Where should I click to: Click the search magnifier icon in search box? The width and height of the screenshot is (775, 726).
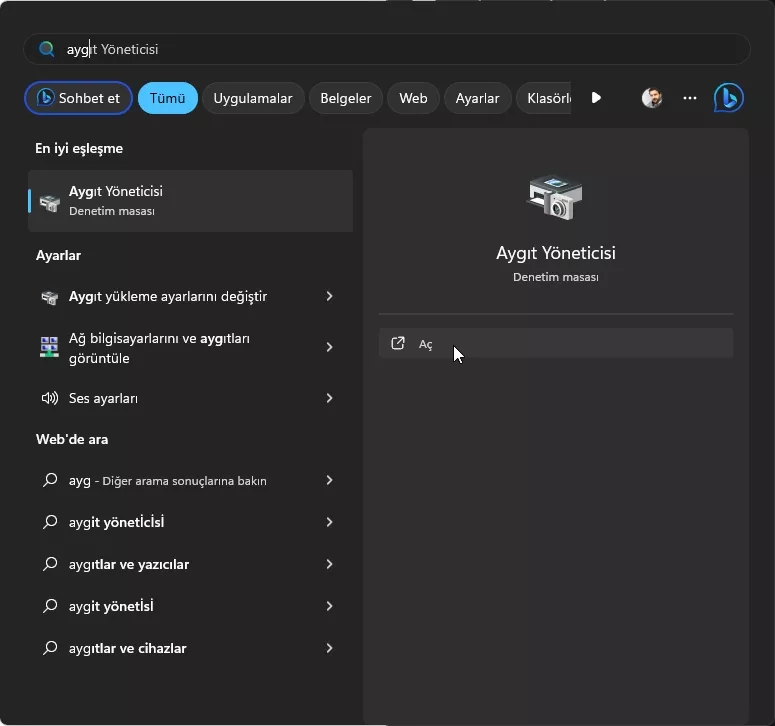tap(46, 49)
